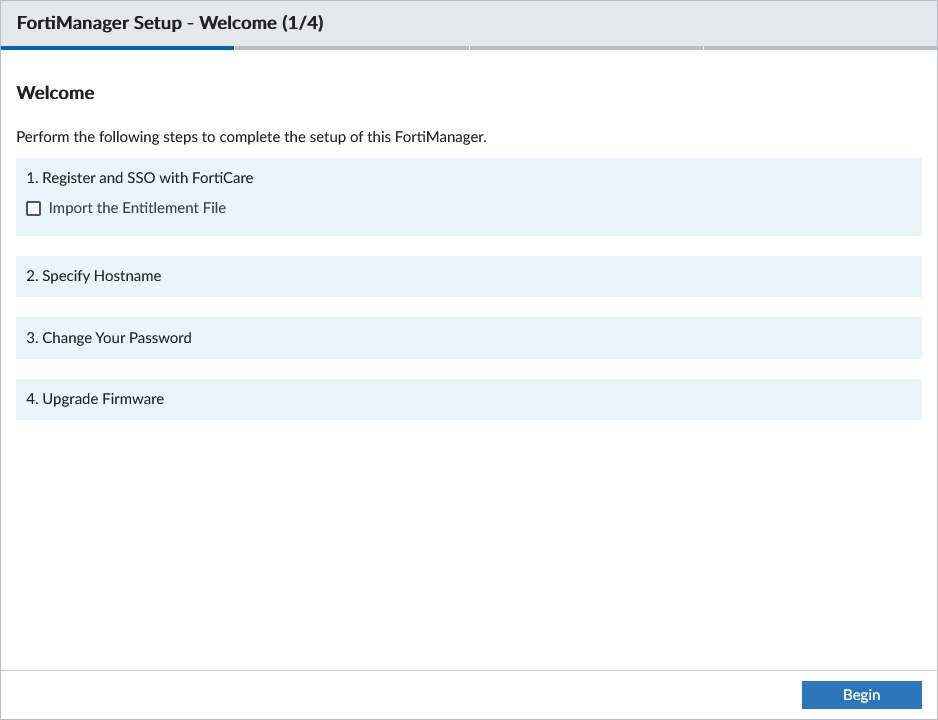Viewport: 938px width, 720px height.
Task: Select the first wizard progress segment
Action: tap(117, 46)
